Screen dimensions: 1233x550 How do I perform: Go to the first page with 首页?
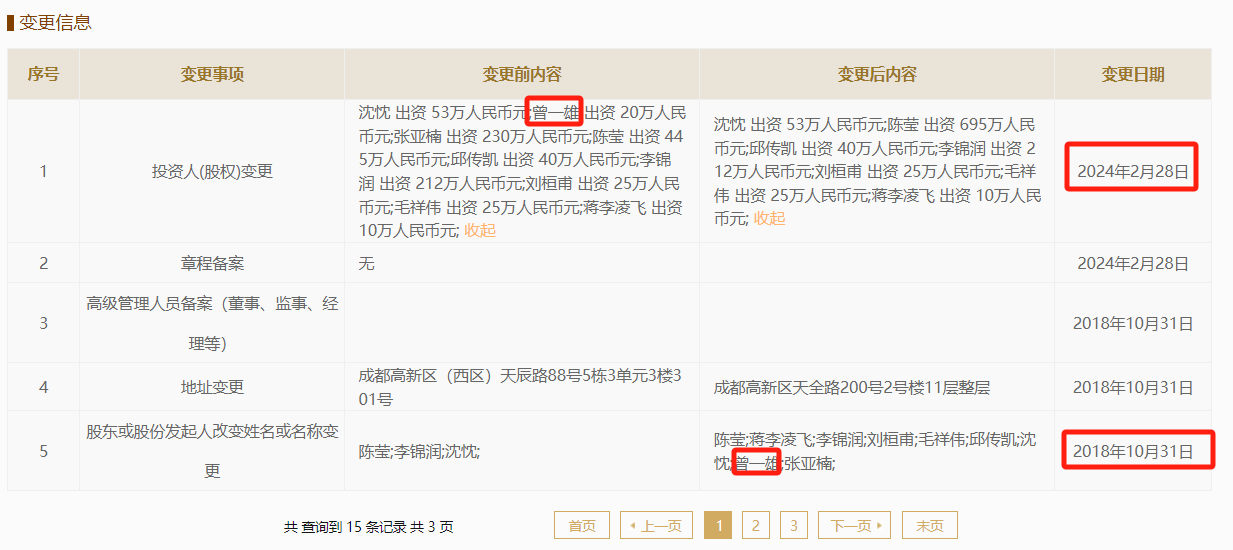click(x=582, y=525)
